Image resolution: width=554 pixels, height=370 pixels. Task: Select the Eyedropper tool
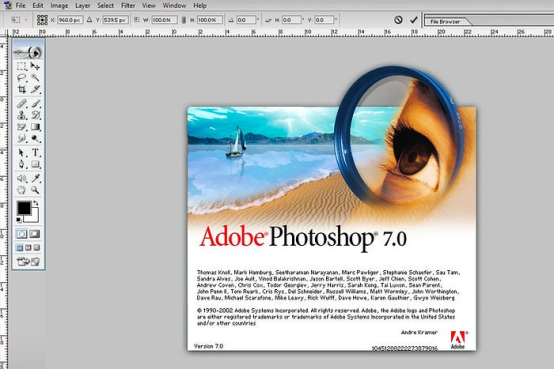[x=35, y=178]
